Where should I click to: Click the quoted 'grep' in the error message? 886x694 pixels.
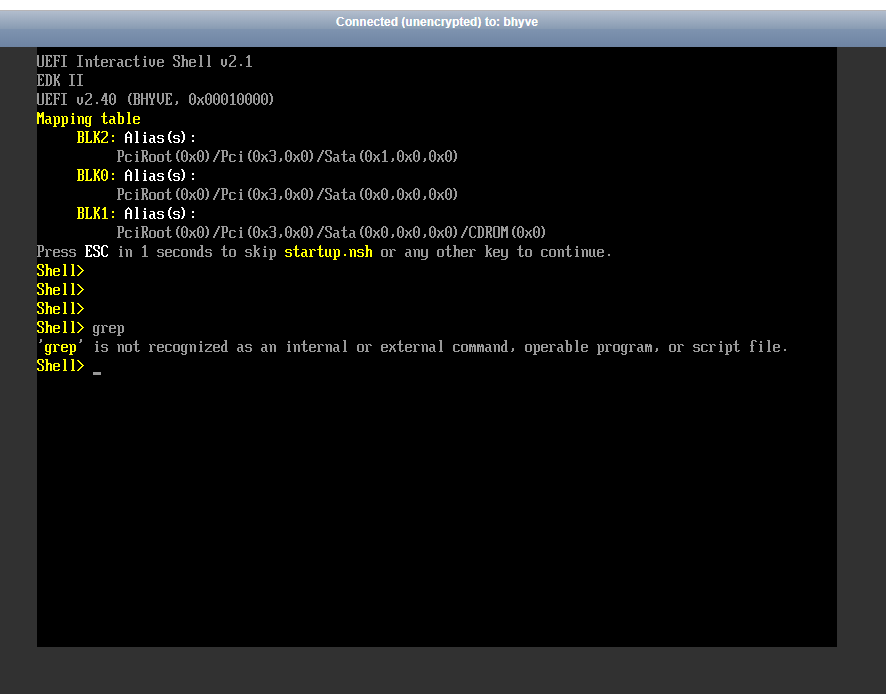coord(60,347)
